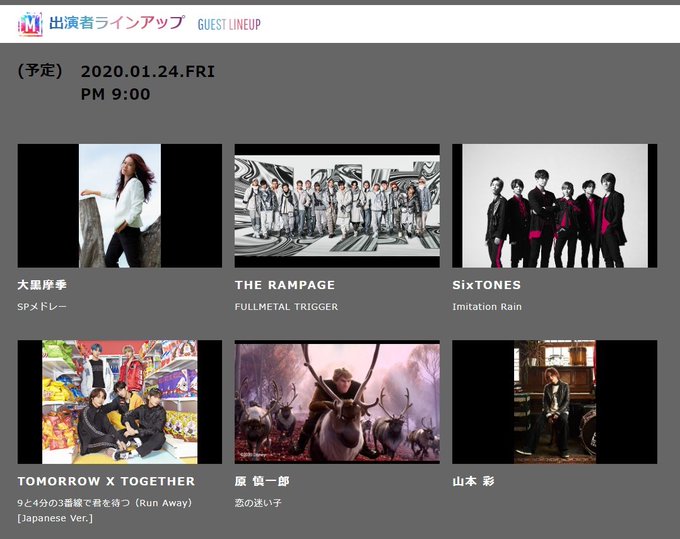Open the SixTONES group photo thumbnail
Screen dimensions: 680x539
[x=555, y=206]
